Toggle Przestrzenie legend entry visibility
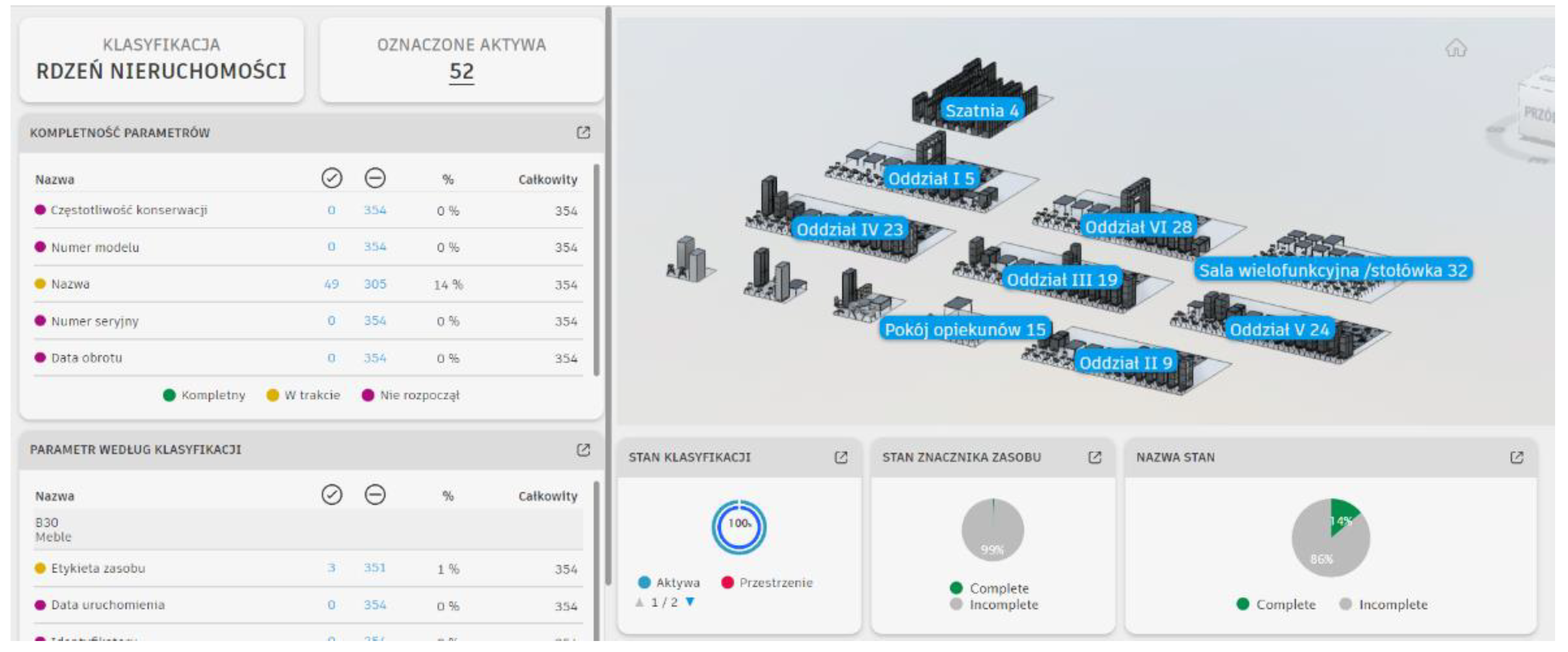This screenshot has height=652, width=1568. click(767, 583)
